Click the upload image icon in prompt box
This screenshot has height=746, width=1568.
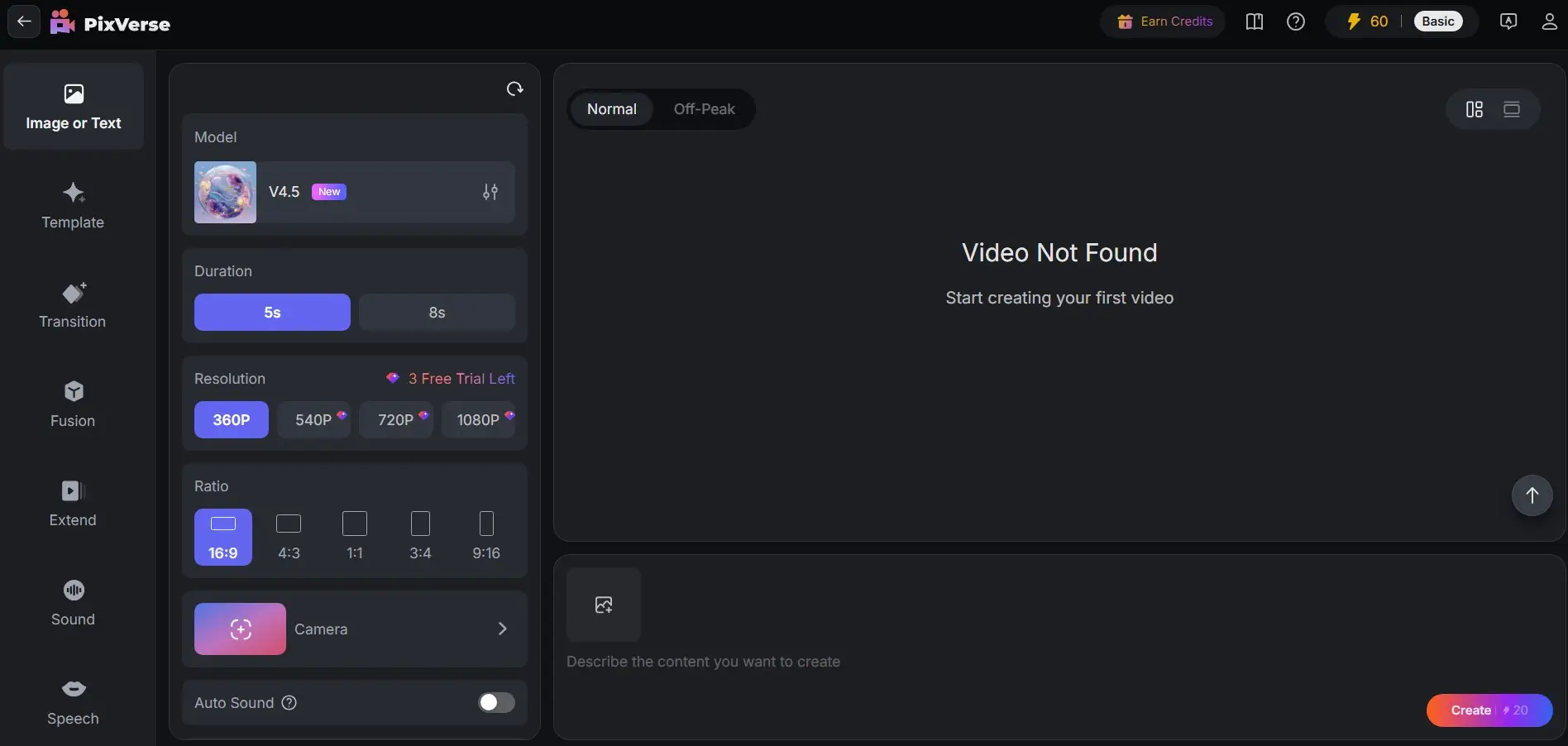[x=604, y=605]
